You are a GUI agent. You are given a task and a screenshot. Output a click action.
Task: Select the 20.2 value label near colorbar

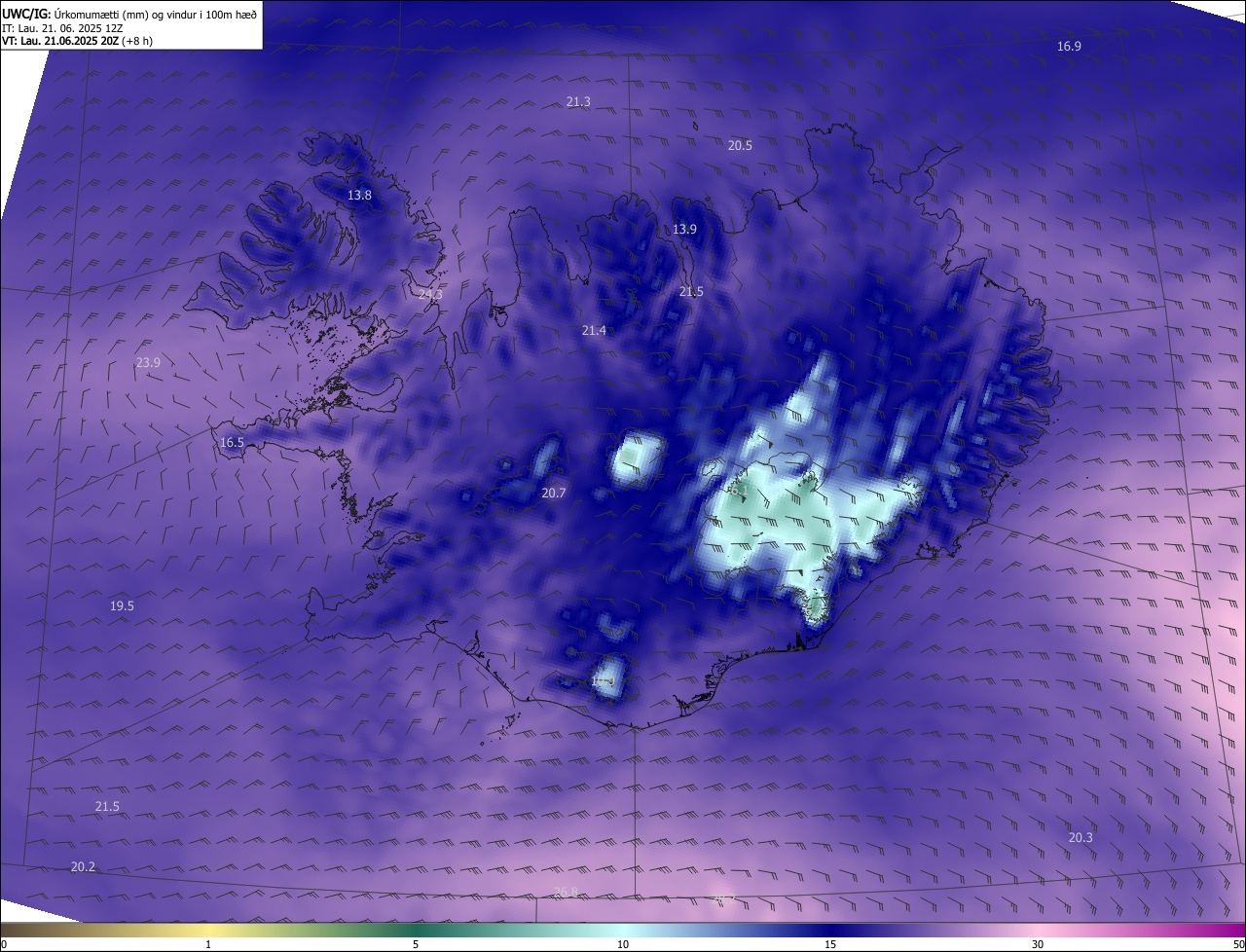(x=83, y=867)
